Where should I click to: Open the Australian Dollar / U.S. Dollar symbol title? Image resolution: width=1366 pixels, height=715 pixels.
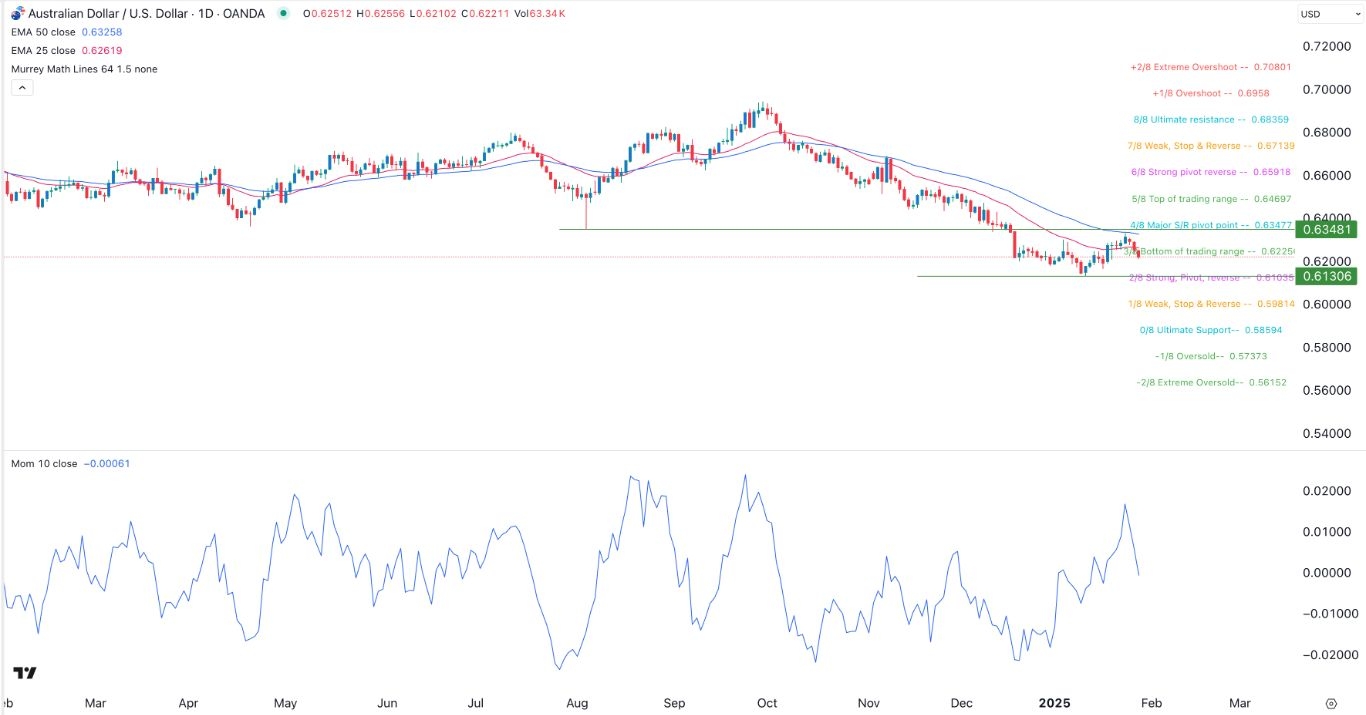(110, 14)
